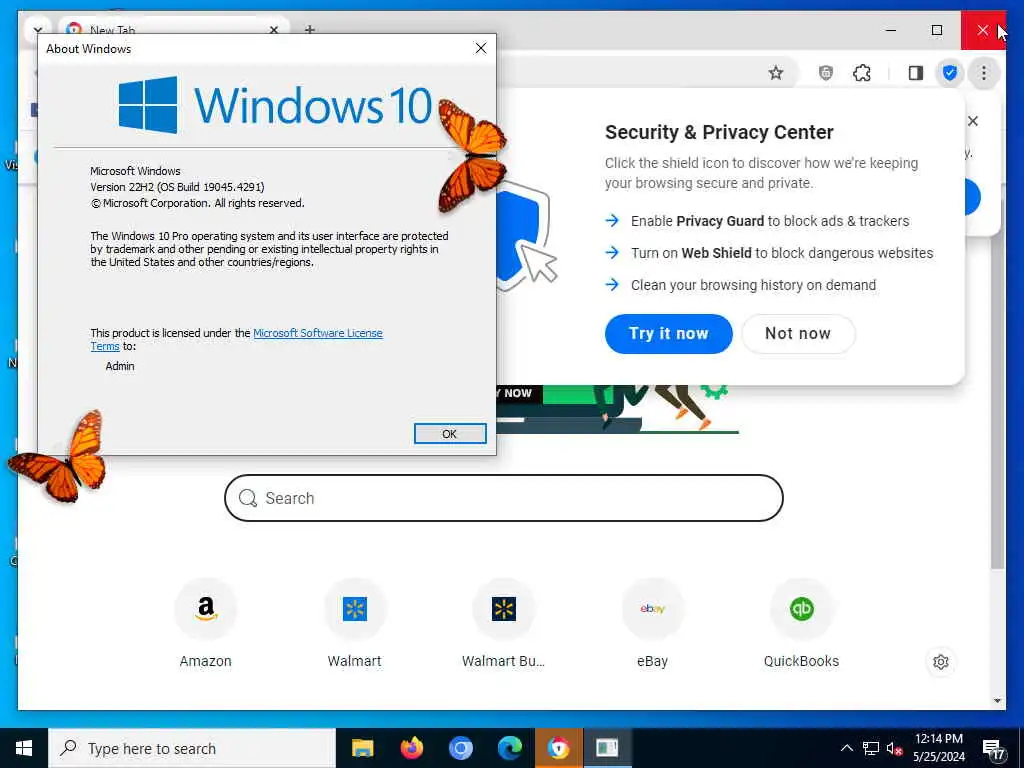Launch Microsoft Edge from the taskbar
The image size is (1024, 768).
[509, 748]
